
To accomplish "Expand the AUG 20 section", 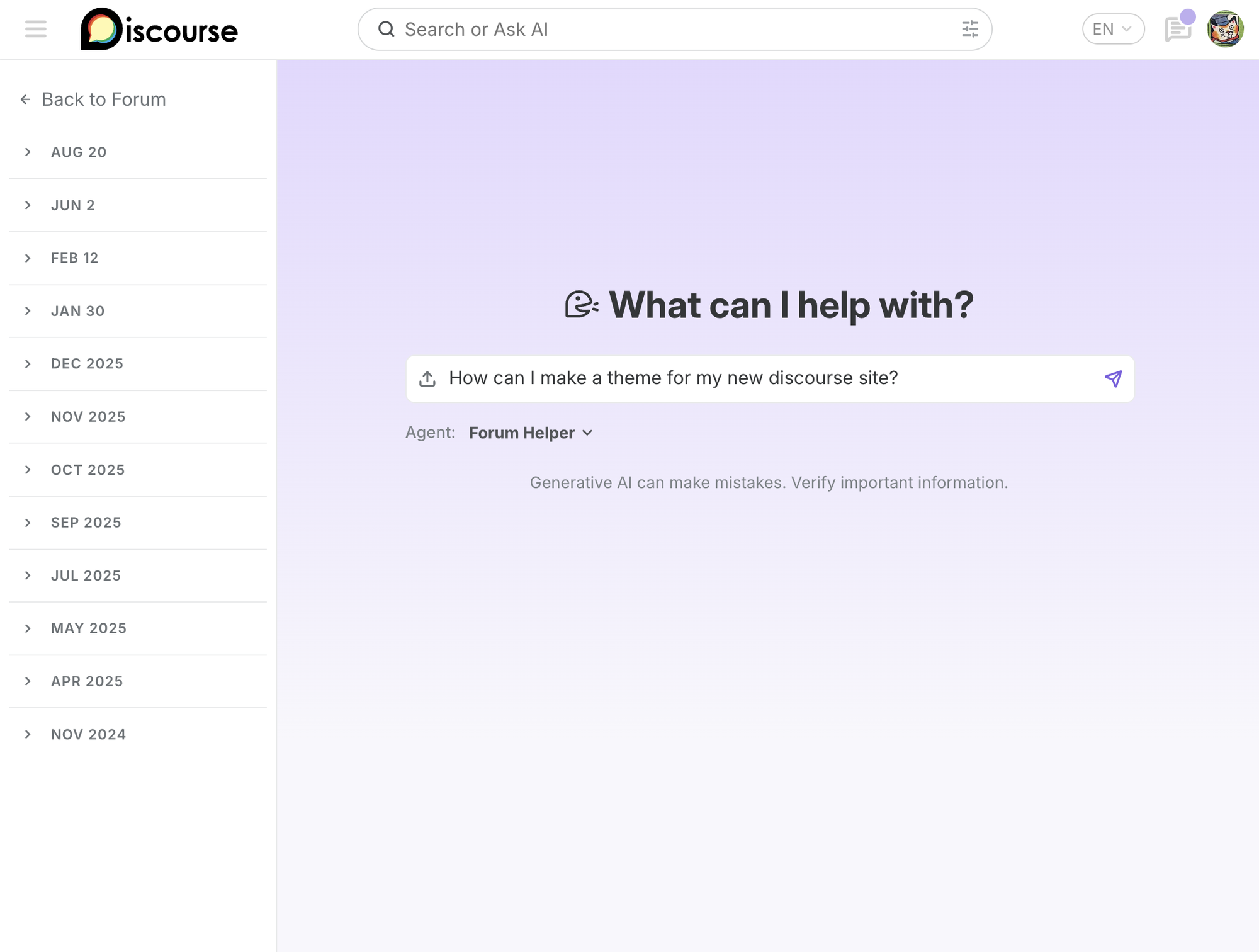I will [x=138, y=152].
